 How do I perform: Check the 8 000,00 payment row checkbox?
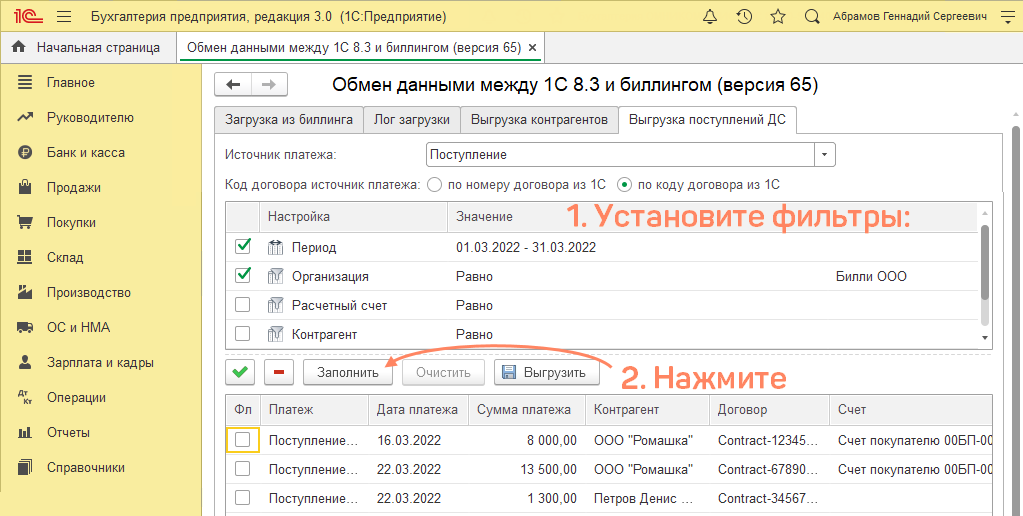pos(243,440)
